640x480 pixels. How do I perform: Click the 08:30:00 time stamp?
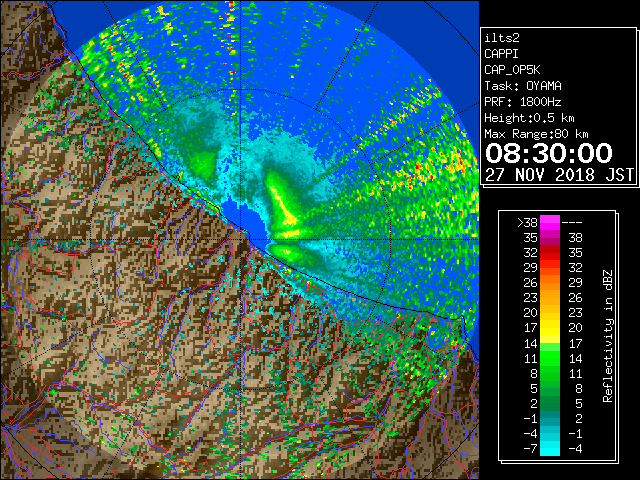pos(549,153)
